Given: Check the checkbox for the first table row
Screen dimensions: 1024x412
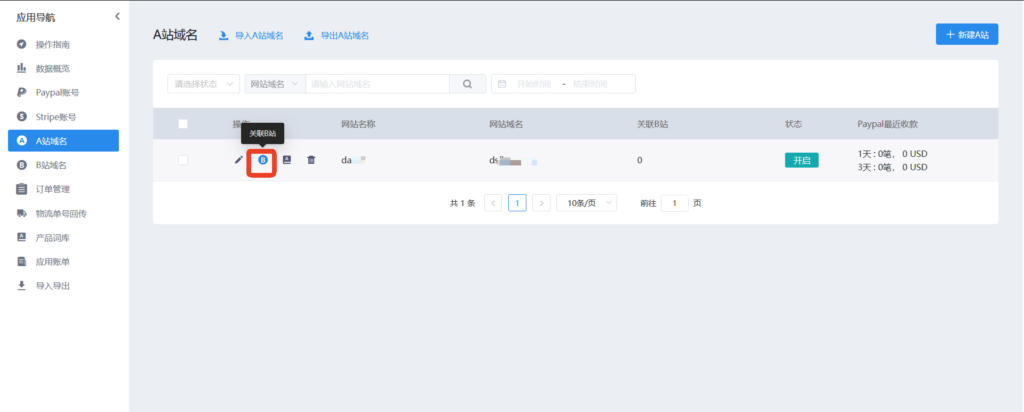Looking at the screenshot, I should coord(183,160).
